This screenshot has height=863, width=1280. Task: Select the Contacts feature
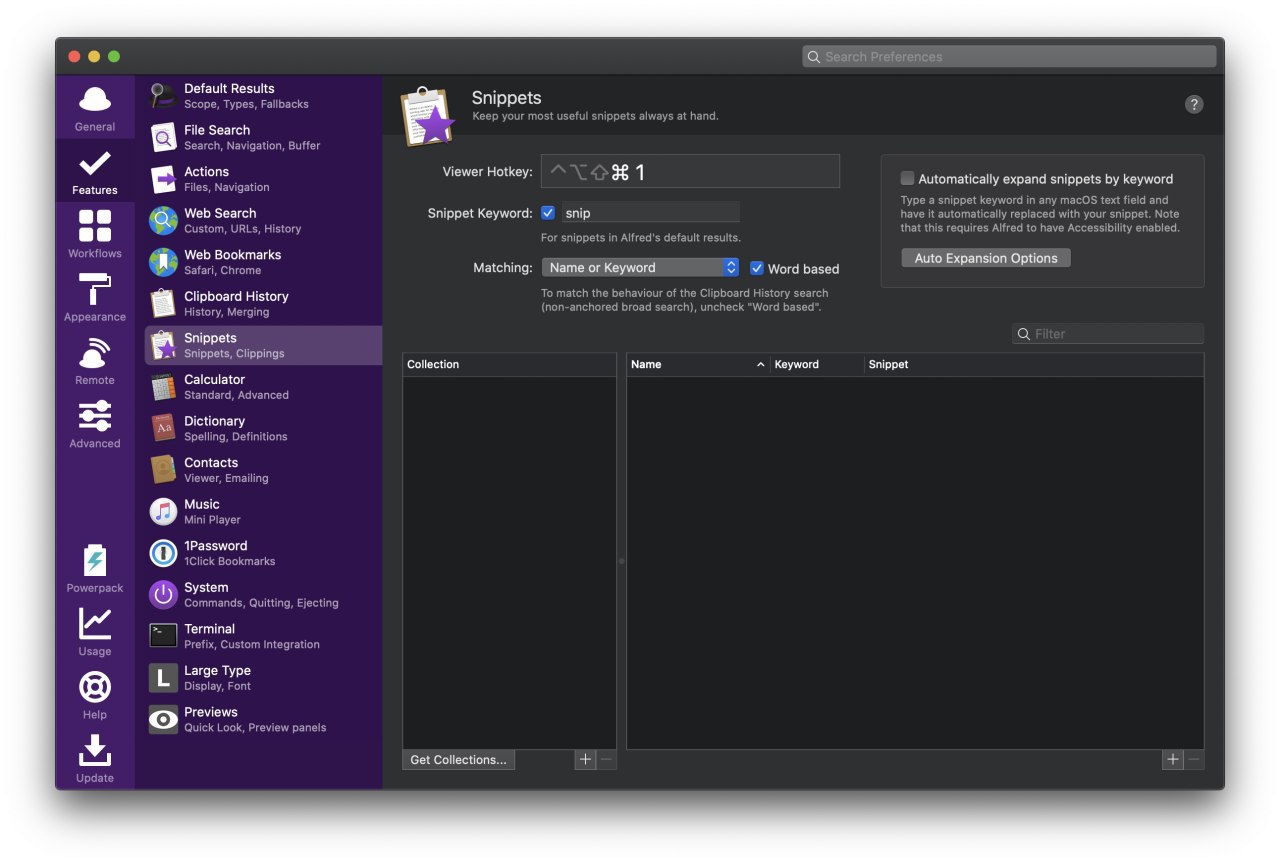click(x=263, y=470)
